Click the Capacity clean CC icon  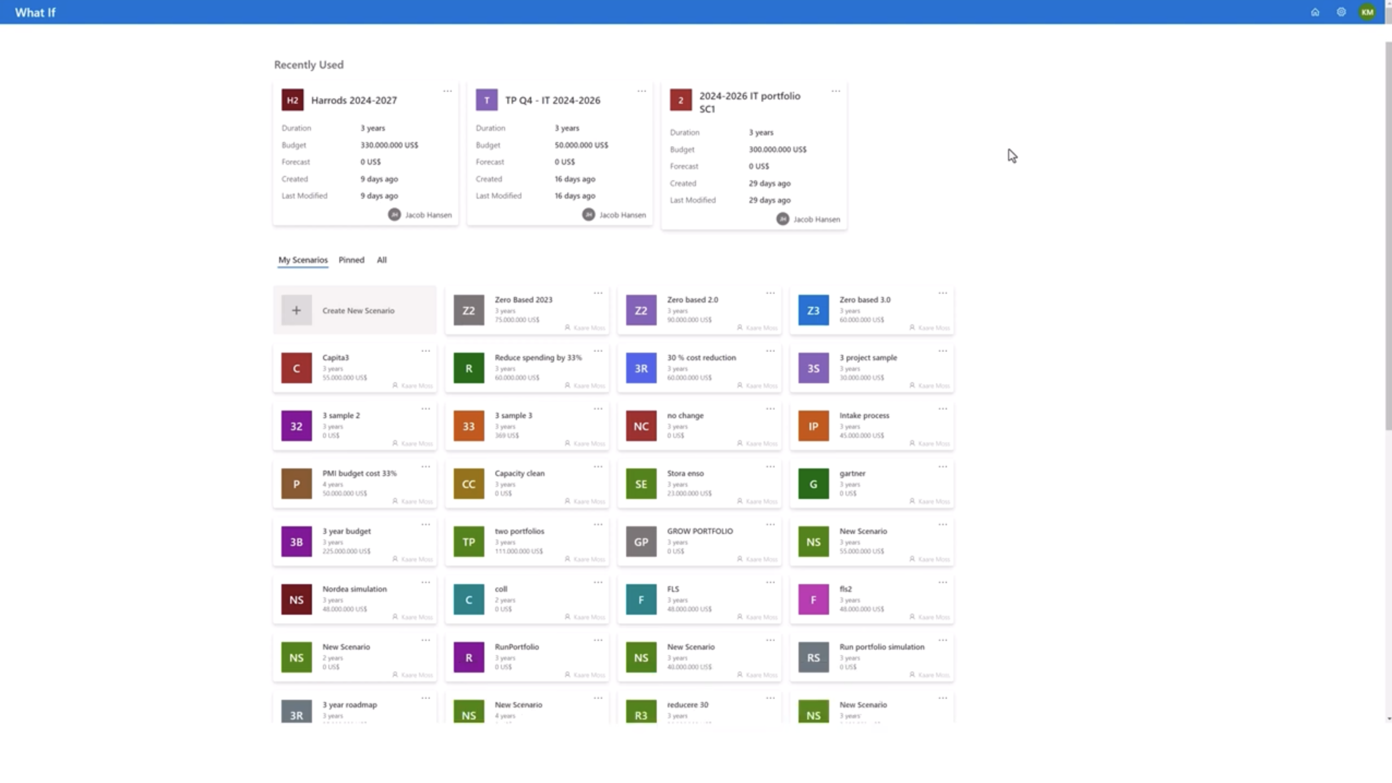click(468, 484)
